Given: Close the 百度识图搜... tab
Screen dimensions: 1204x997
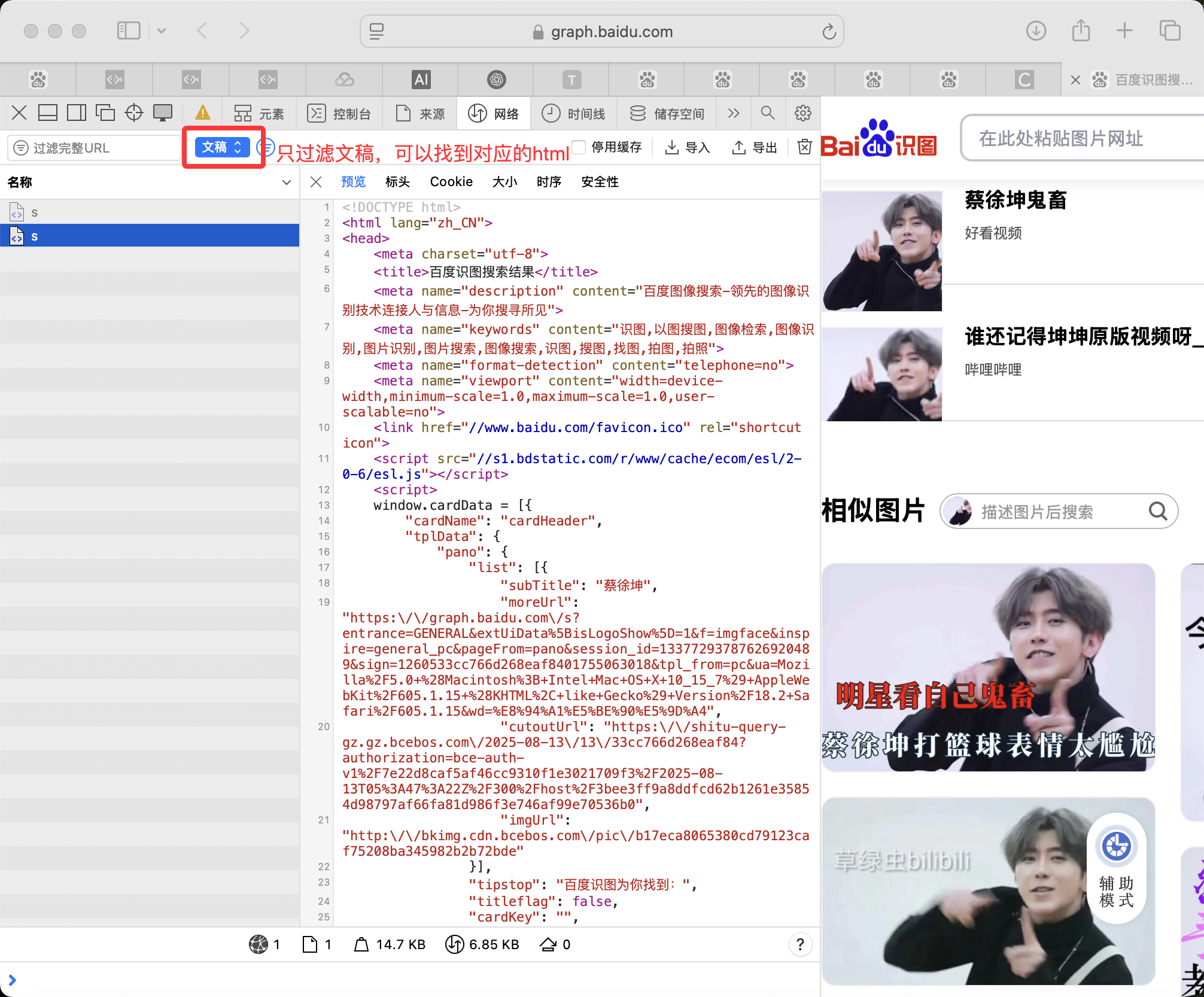Looking at the screenshot, I should 1075,80.
